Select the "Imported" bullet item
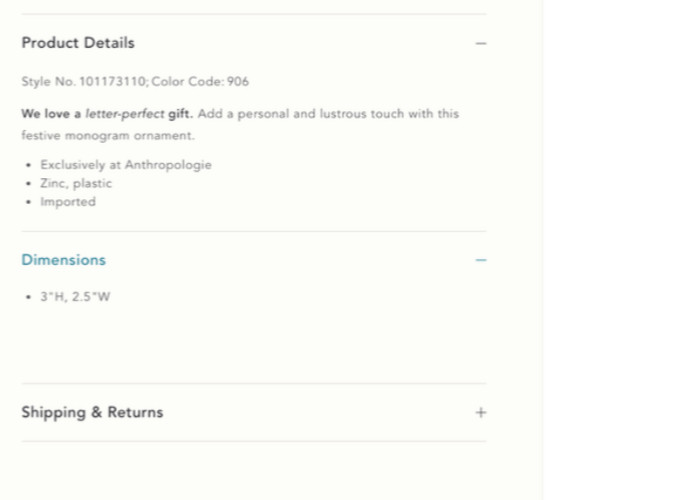The image size is (697, 500). [x=68, y=201]
